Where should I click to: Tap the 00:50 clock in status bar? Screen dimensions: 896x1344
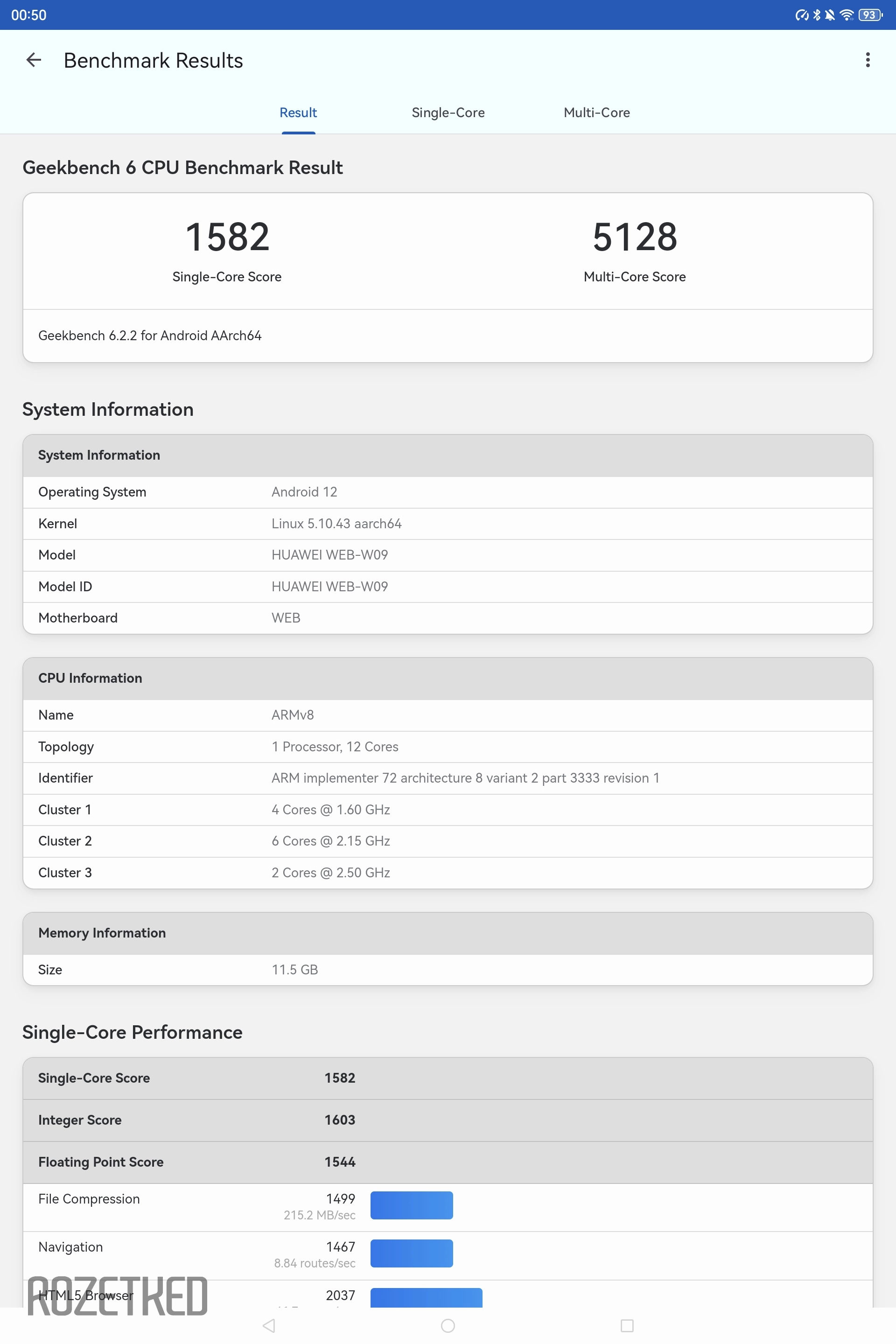(x=28, y=15)
